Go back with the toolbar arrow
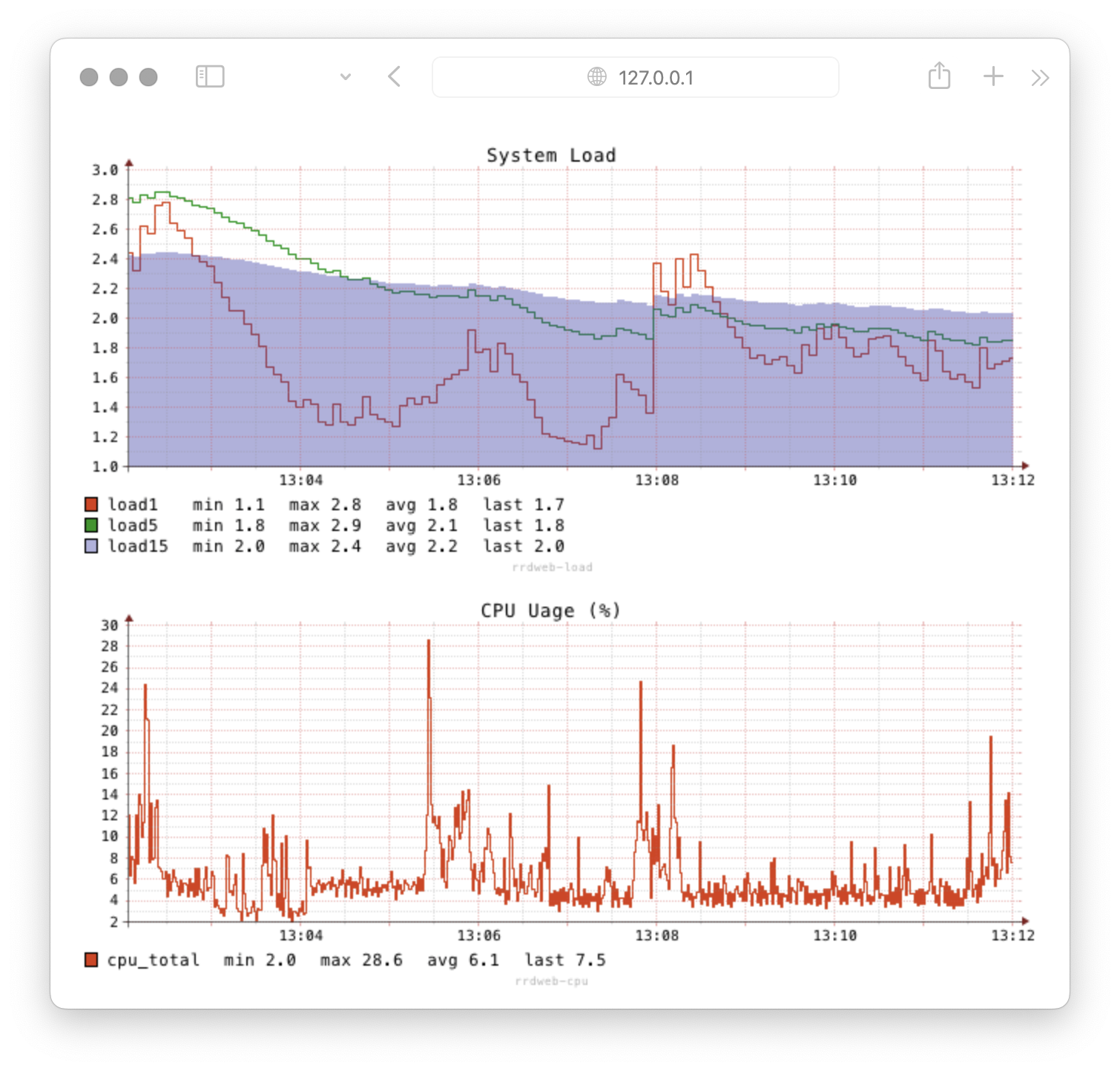The height and width of the screenshot is (1071, 1120). pos(395,76)
